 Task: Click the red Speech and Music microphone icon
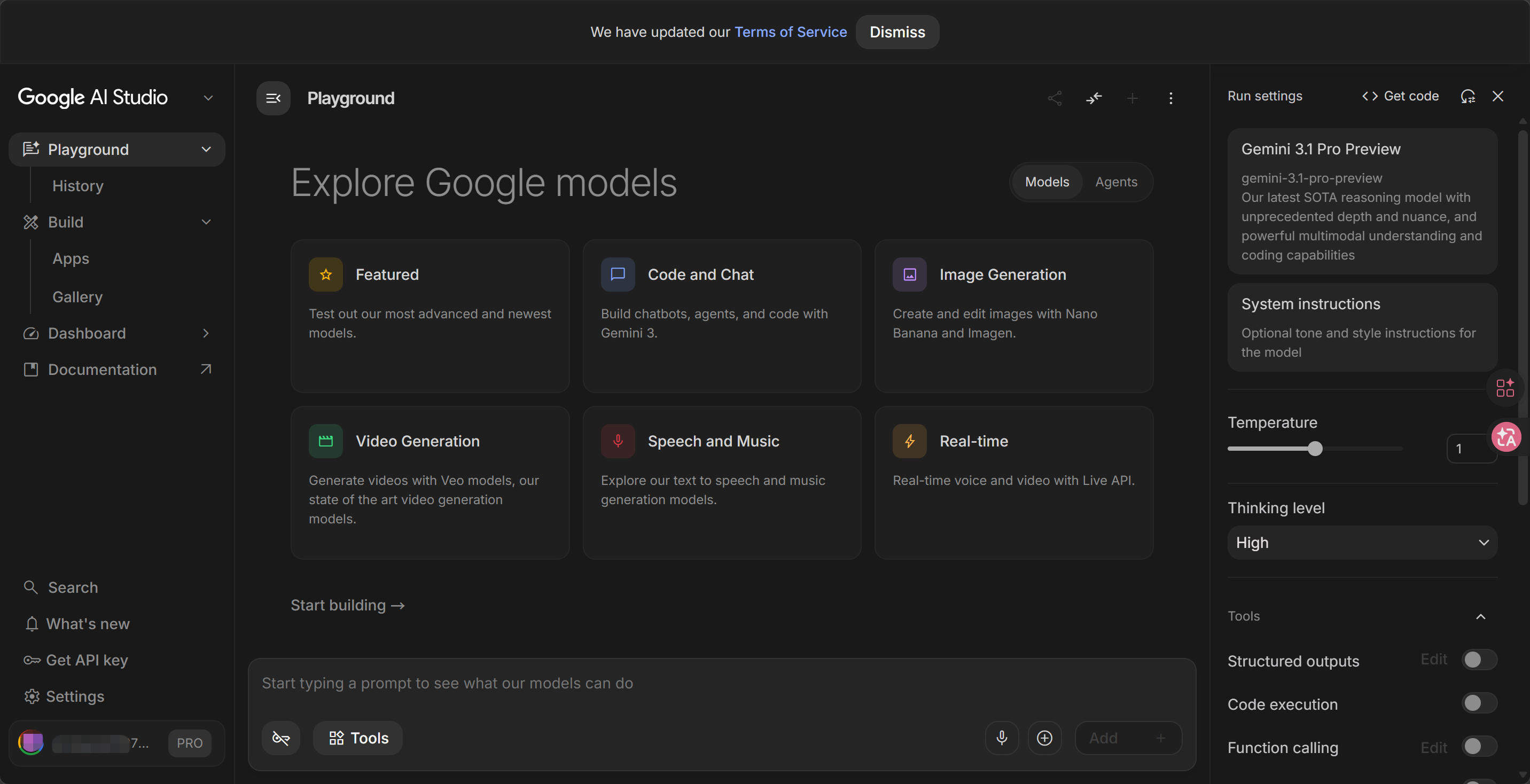[618, 441]
